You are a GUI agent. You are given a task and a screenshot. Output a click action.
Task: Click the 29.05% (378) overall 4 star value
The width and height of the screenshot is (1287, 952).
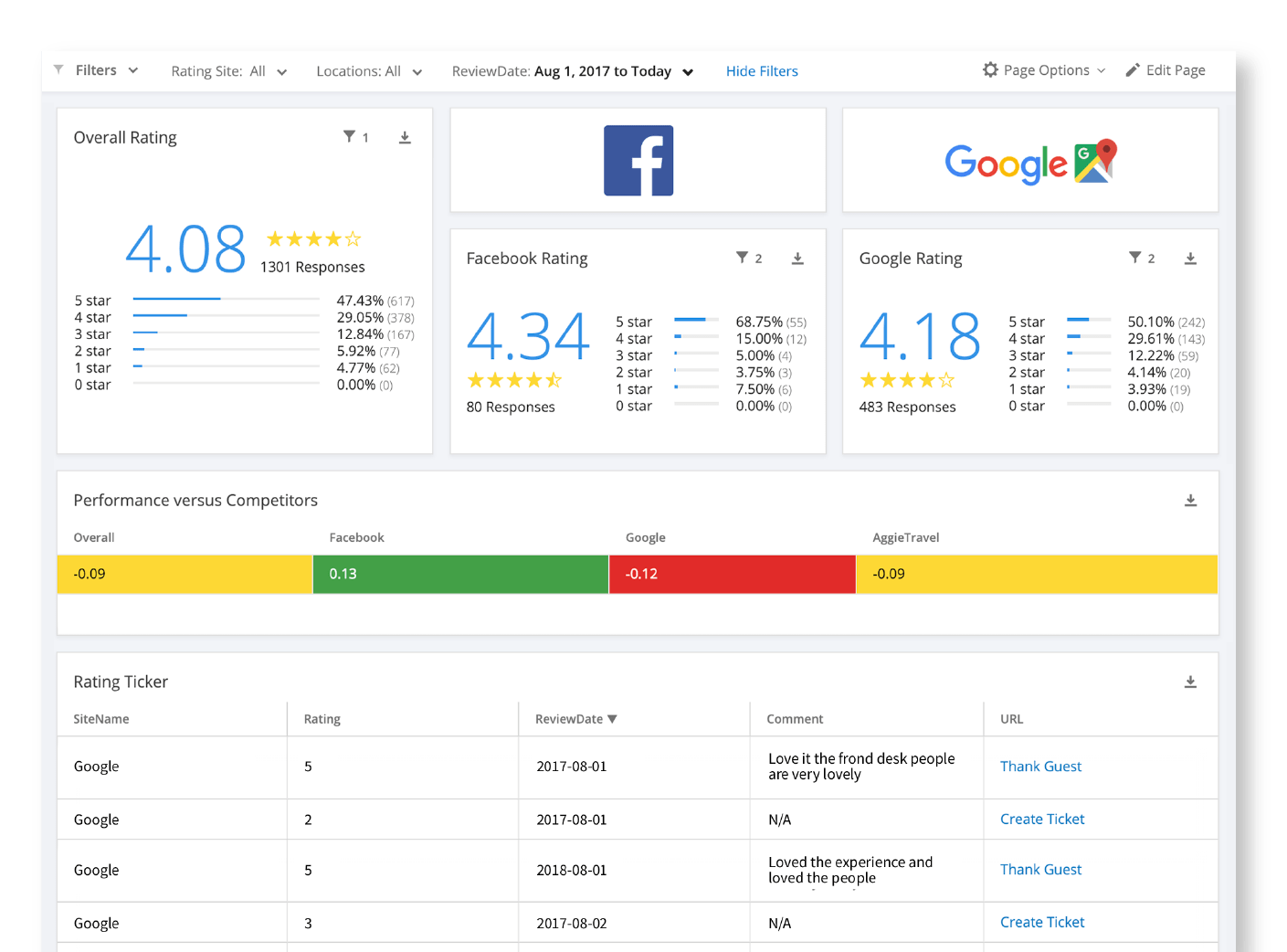[x=375, y=317]
